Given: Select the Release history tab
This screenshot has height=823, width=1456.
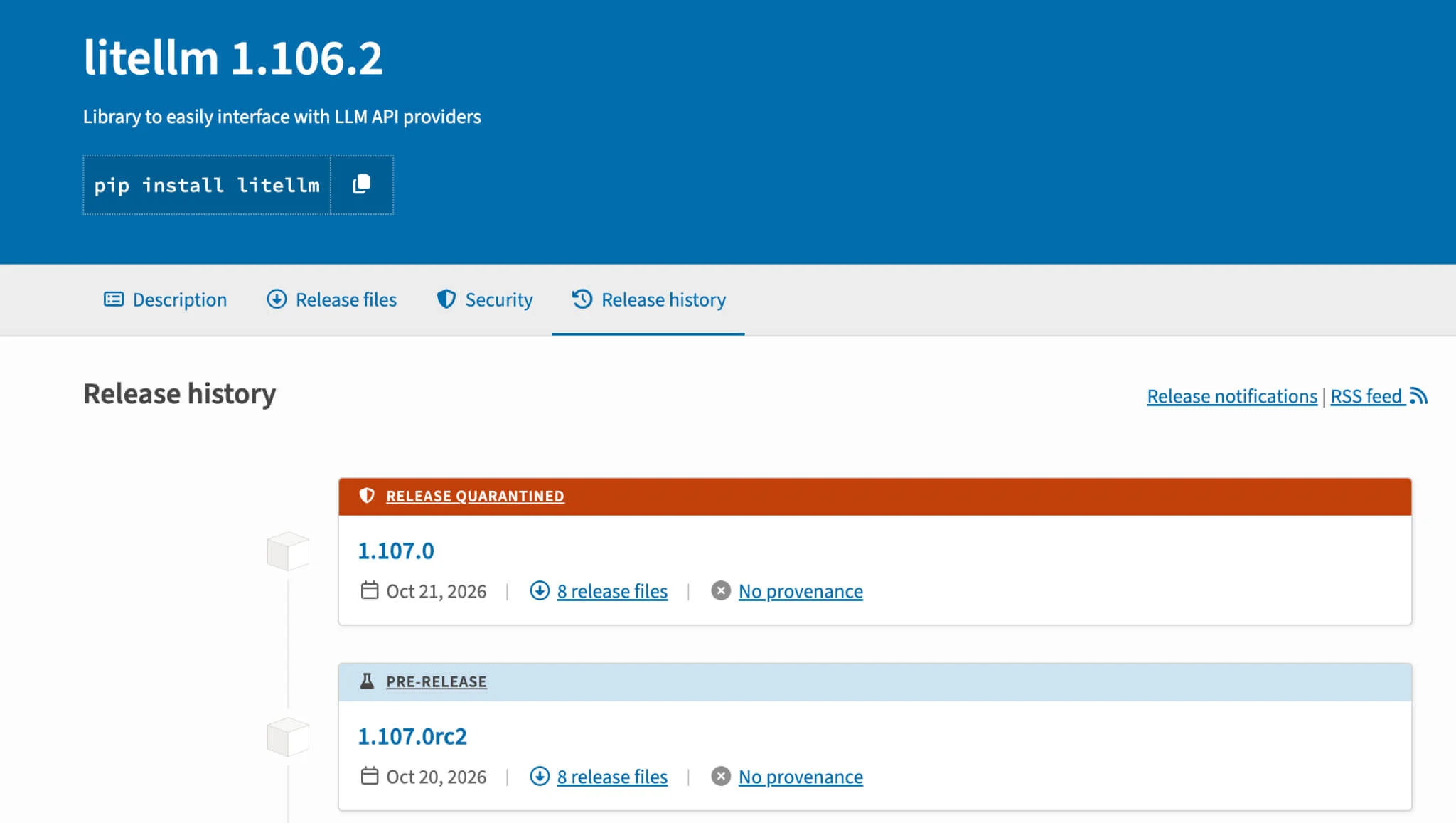Looking at the screenshot, I should tap(648, 299).
